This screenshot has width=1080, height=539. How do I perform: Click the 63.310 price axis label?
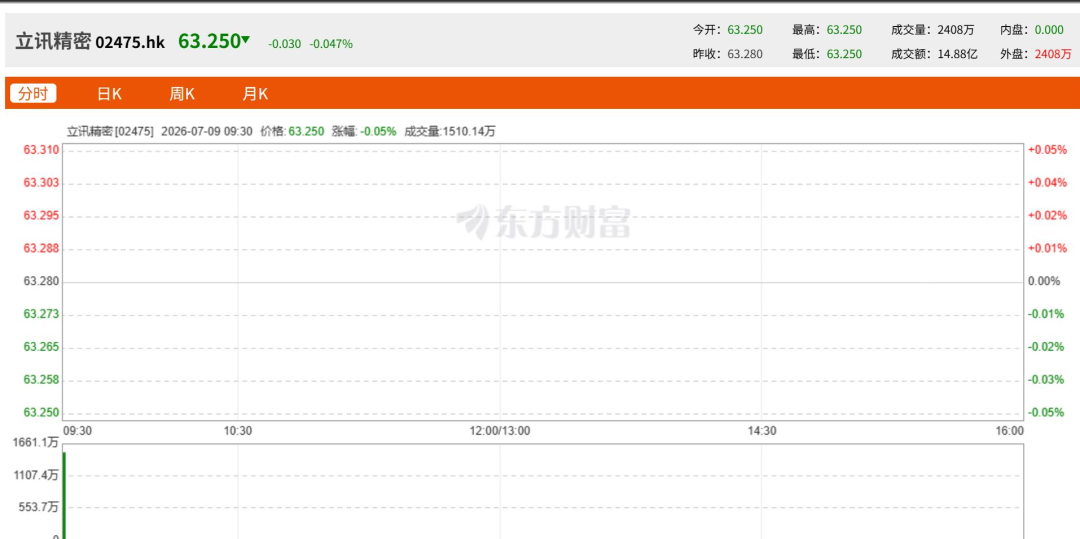point(41,149)
